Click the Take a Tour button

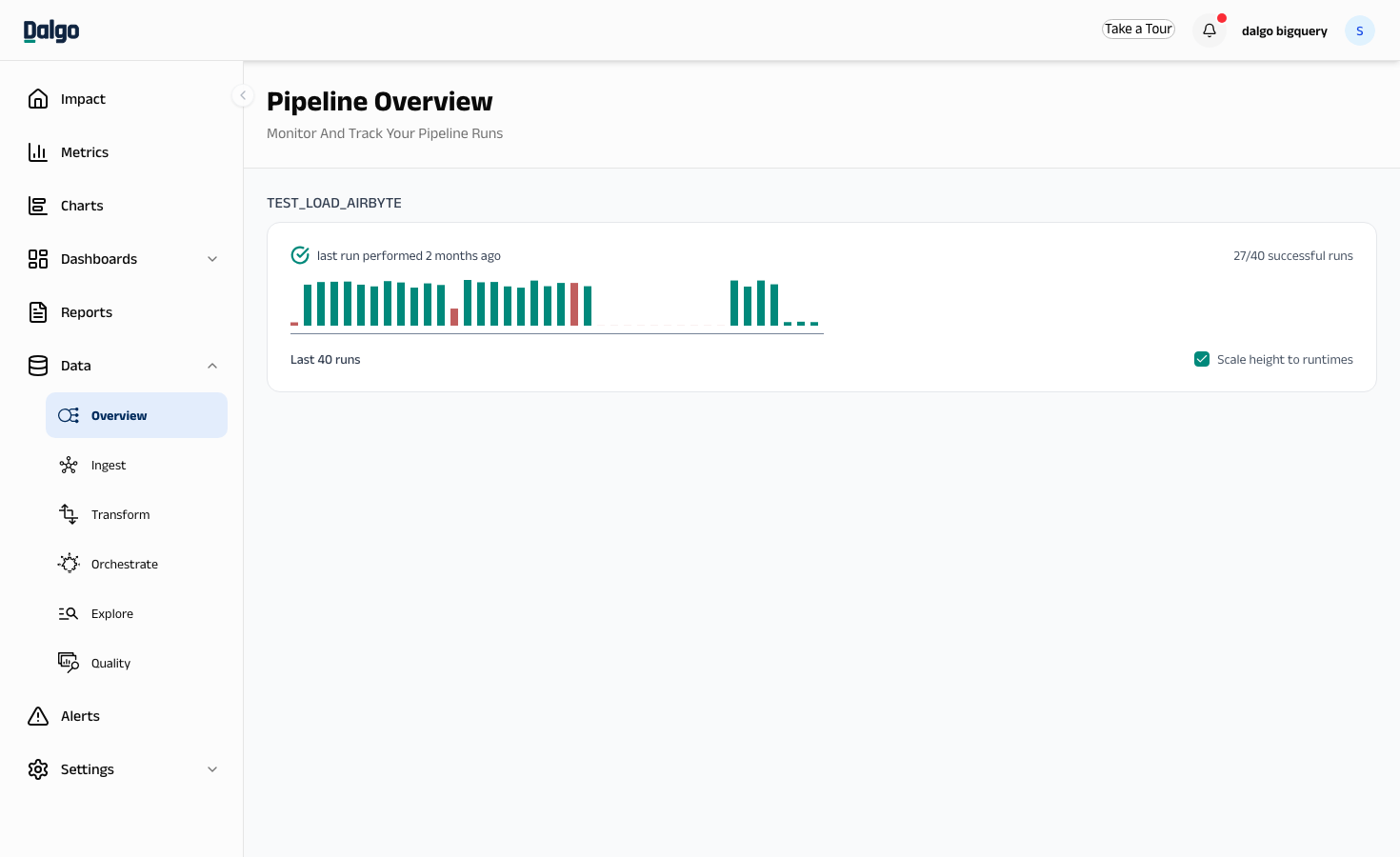coord(1138,30)
